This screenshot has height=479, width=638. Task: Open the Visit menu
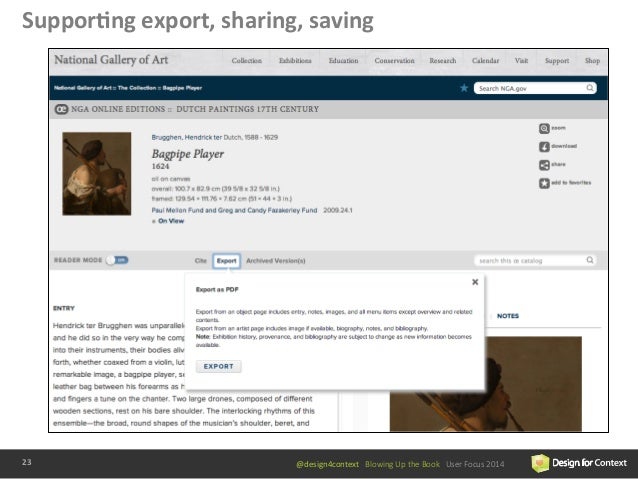pos(521,61)
